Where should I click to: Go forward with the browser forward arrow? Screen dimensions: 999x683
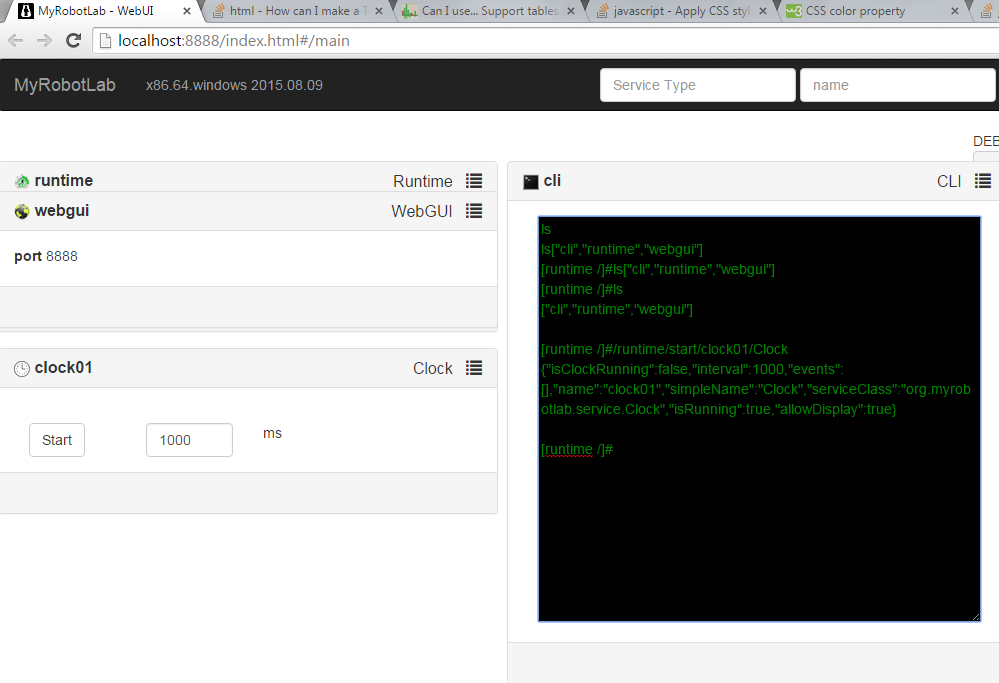click(44, 41)
